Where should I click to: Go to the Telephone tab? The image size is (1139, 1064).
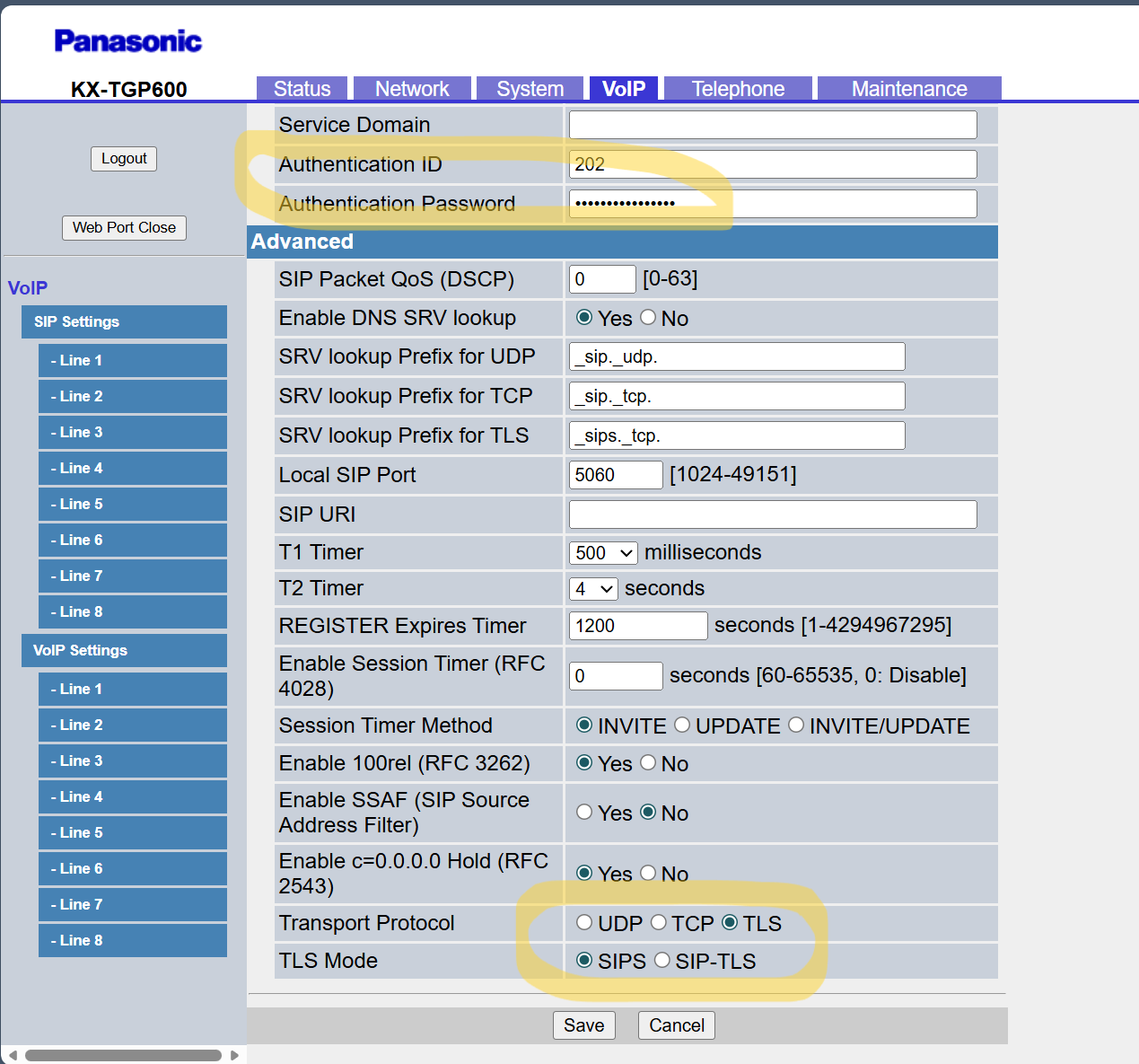[x=737, y=89]
